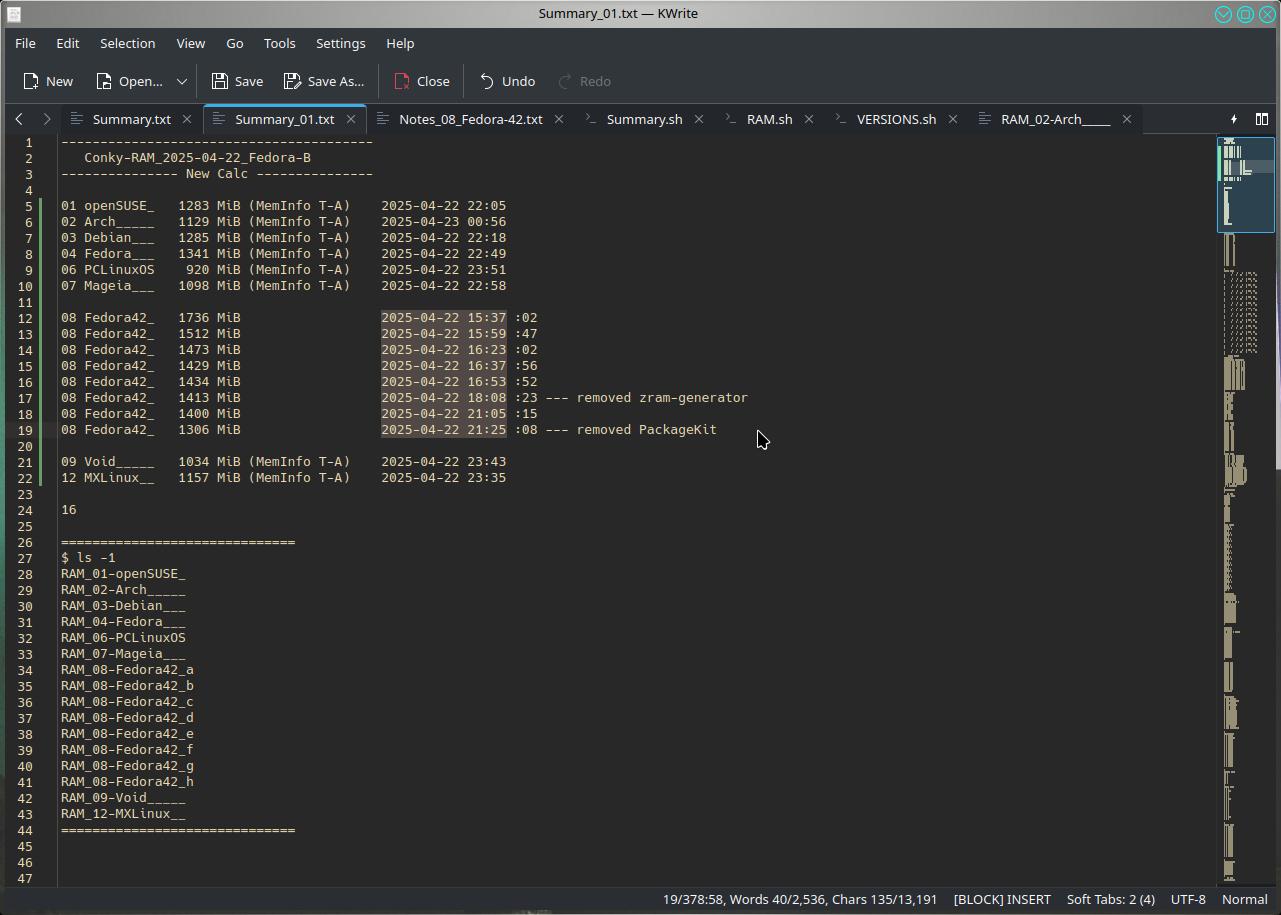The width and height of the screenshot is (1281, 915).
Task: Click the quick open lightning icon
Action: tap(1234, 119)
